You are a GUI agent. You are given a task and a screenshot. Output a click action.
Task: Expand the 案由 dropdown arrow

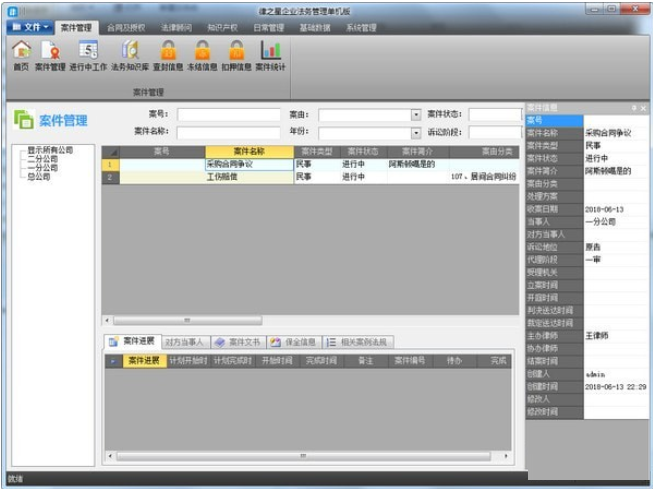point(416,115)
